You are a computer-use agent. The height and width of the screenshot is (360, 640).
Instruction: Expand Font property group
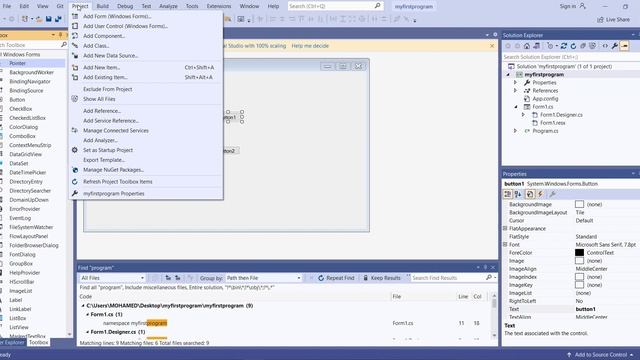[x=505, y=244]
